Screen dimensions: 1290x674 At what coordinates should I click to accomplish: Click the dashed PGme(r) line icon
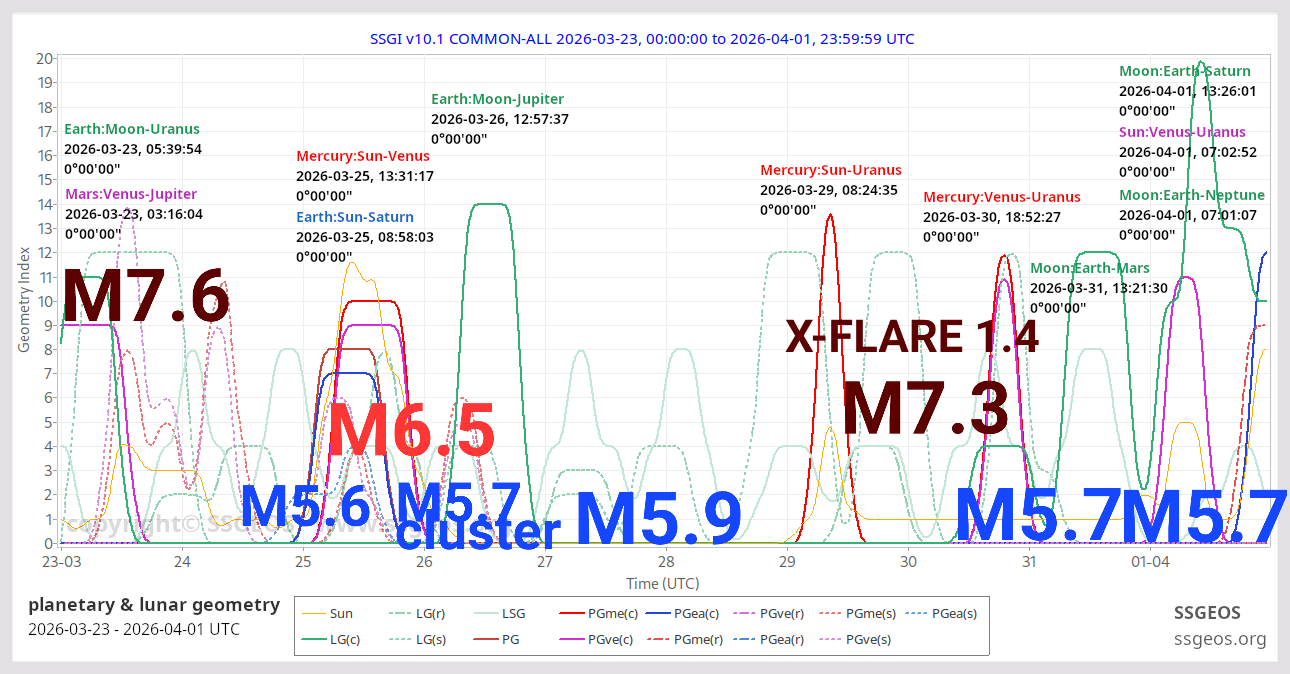pos(657,638)
